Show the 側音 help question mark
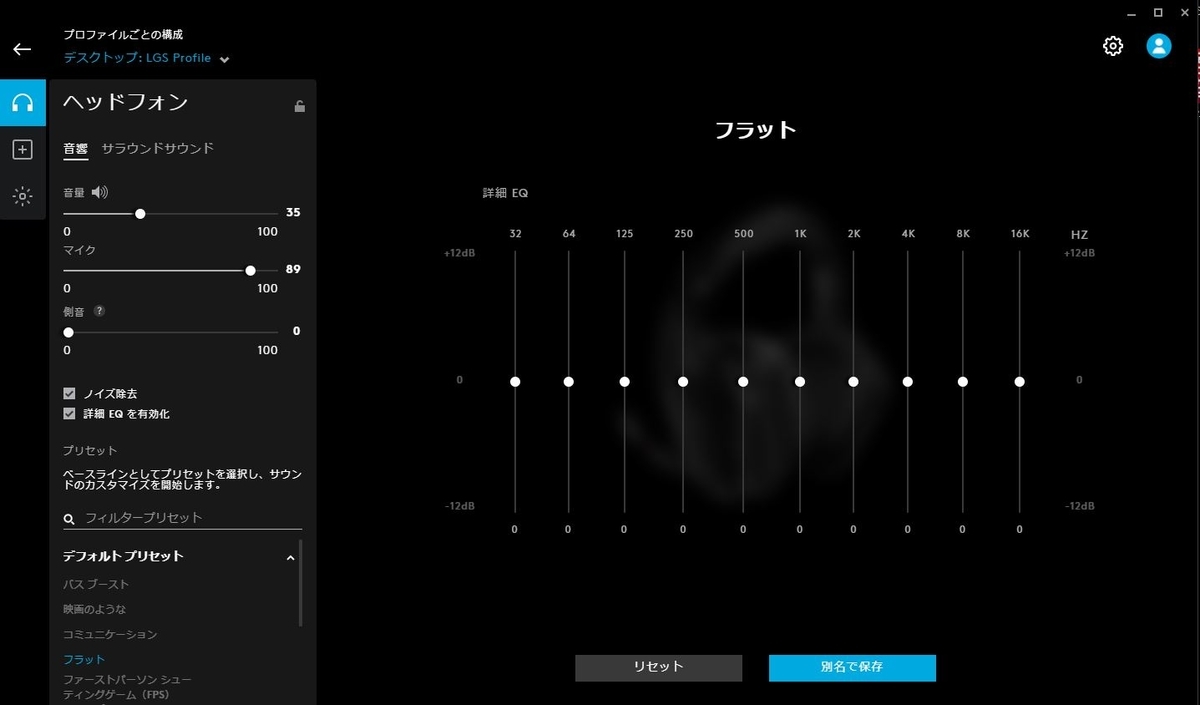The image size is (1200, 705). [x=99, y=311]
